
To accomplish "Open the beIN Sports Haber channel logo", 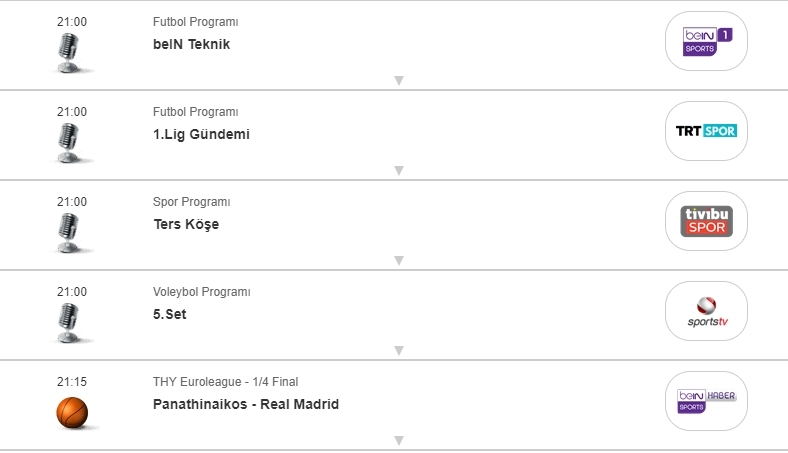I will [x=707, y=401].
